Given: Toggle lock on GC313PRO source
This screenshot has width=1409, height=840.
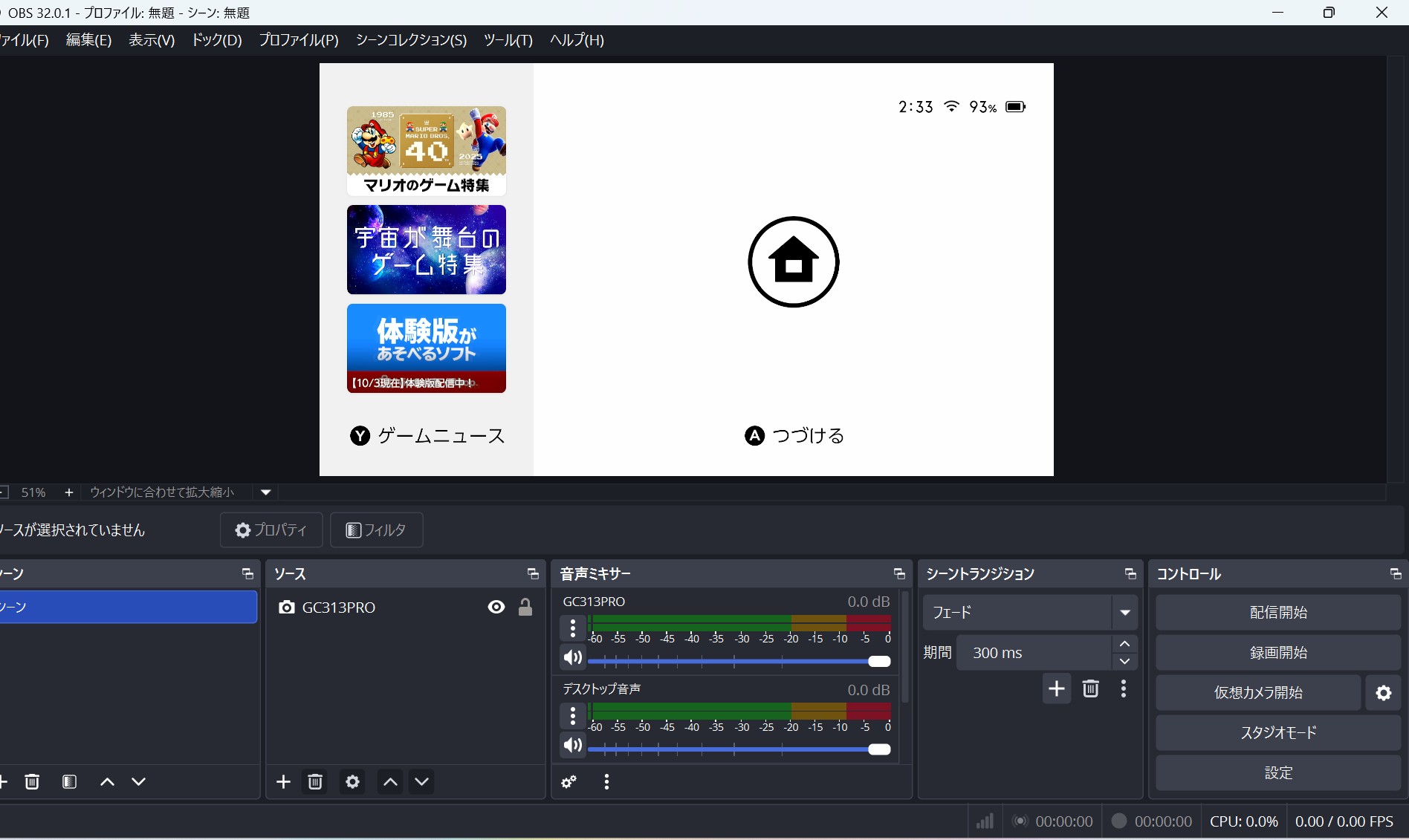Looking at the screenshot, I should 525,608.
